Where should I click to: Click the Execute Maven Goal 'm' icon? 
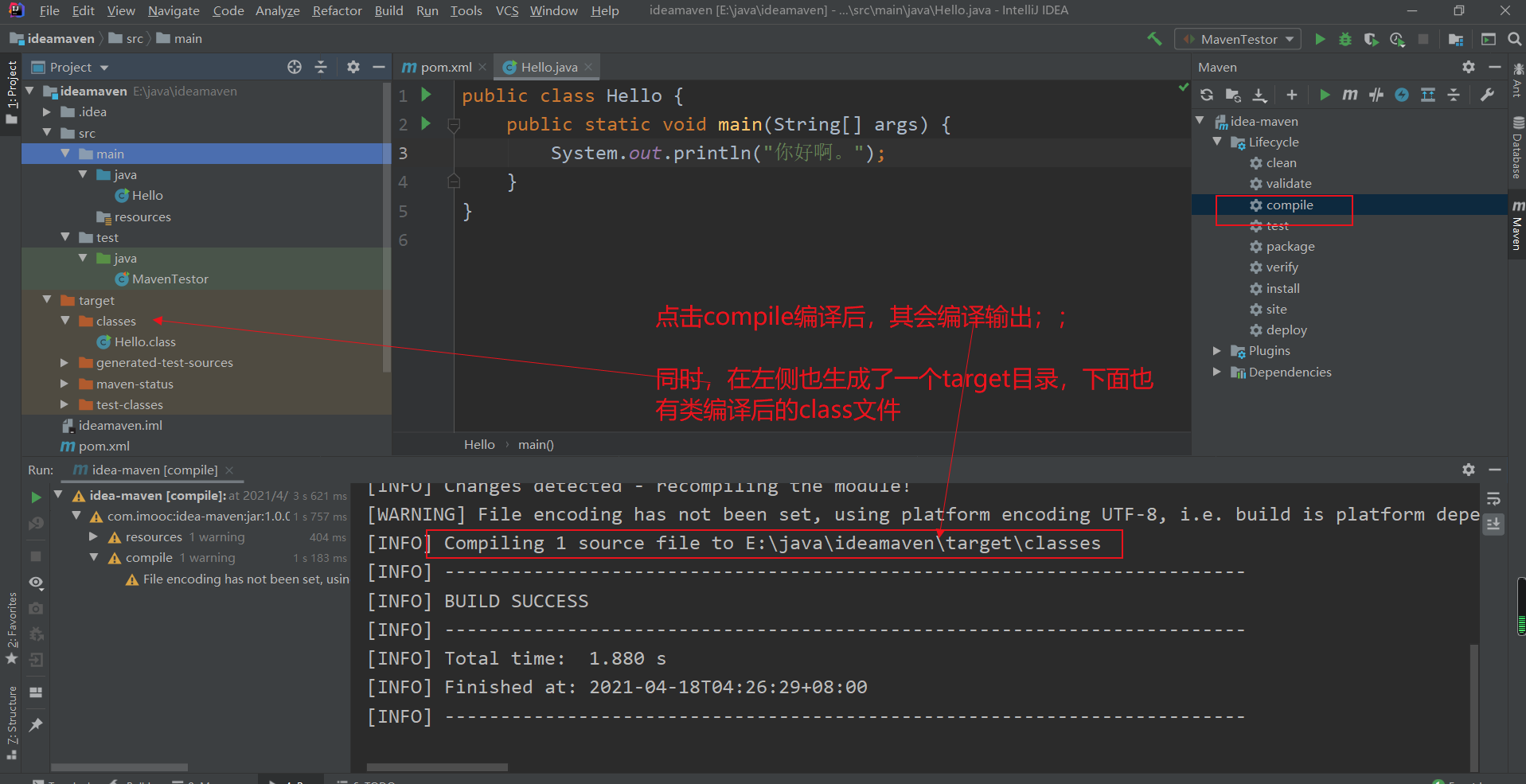tap(1350, 95)
